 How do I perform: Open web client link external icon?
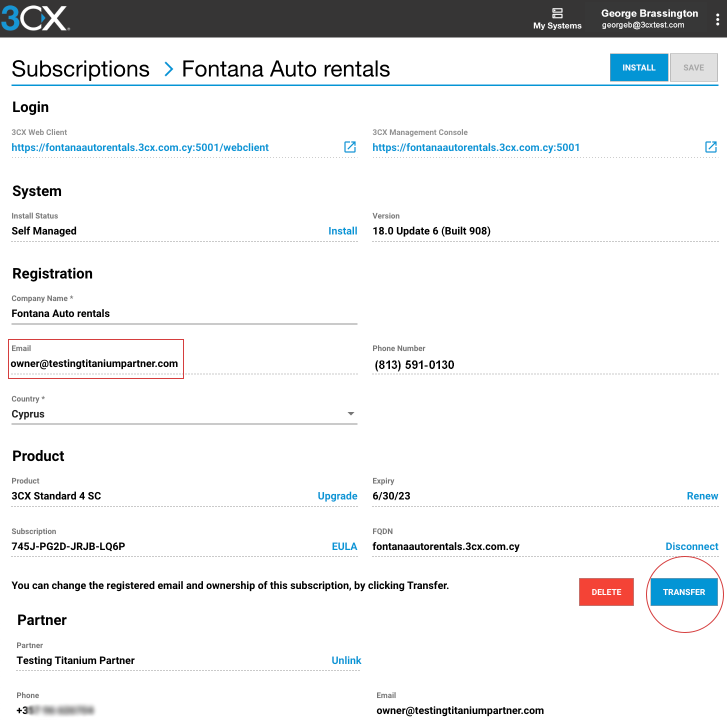[350, 147]
